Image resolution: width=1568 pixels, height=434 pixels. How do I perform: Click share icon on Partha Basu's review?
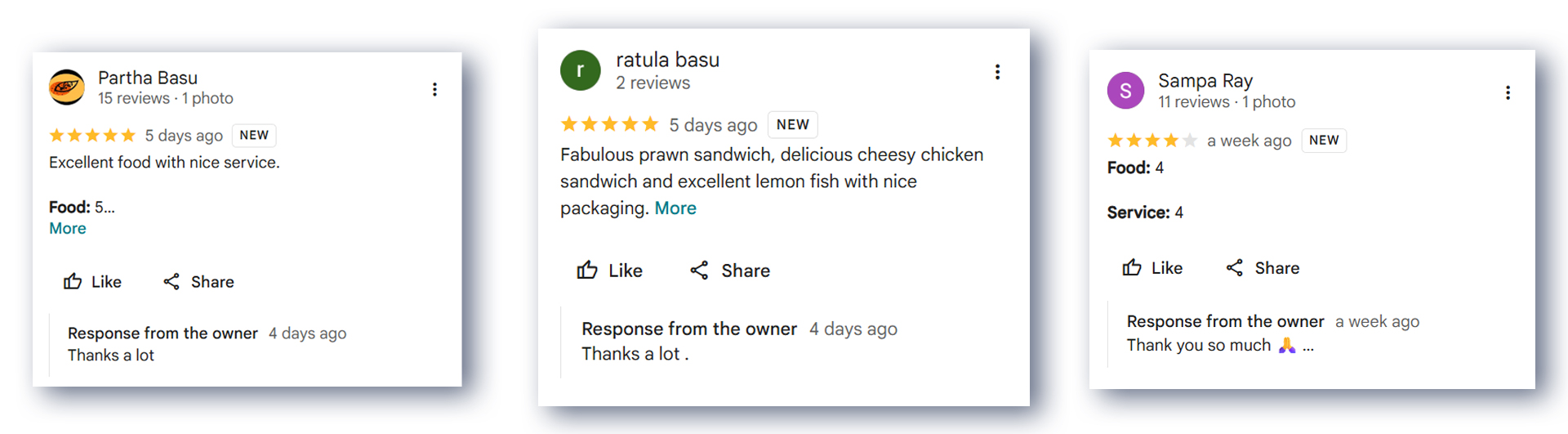(x=171, y=281)
